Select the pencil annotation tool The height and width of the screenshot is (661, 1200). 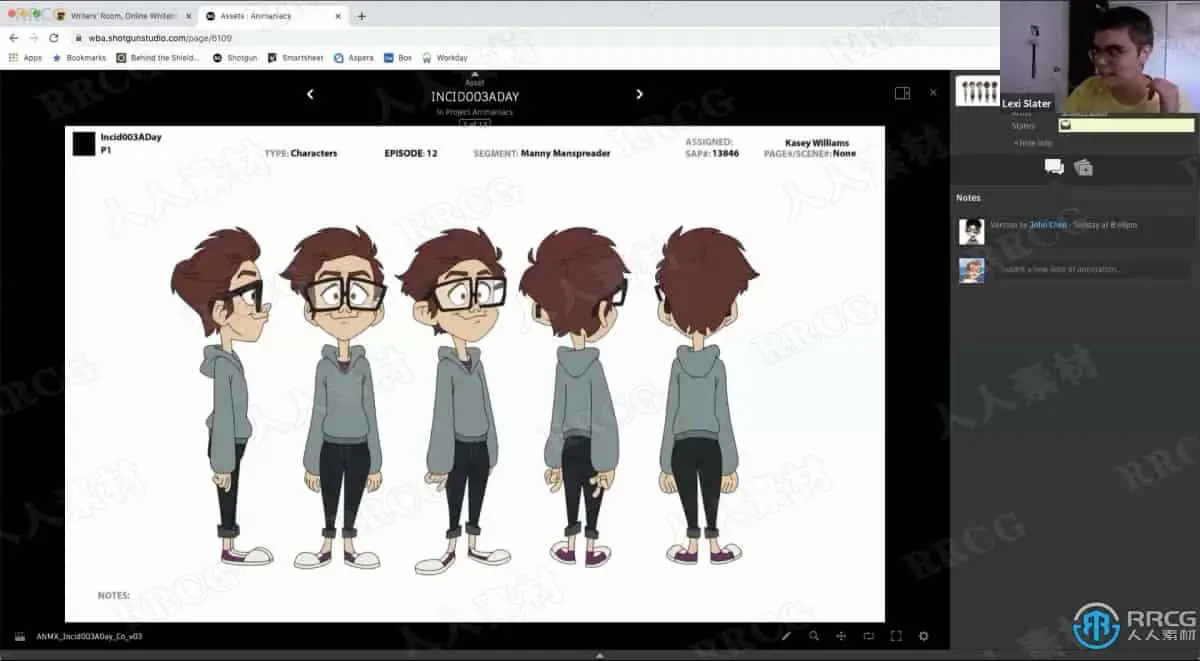coord(786,636)
